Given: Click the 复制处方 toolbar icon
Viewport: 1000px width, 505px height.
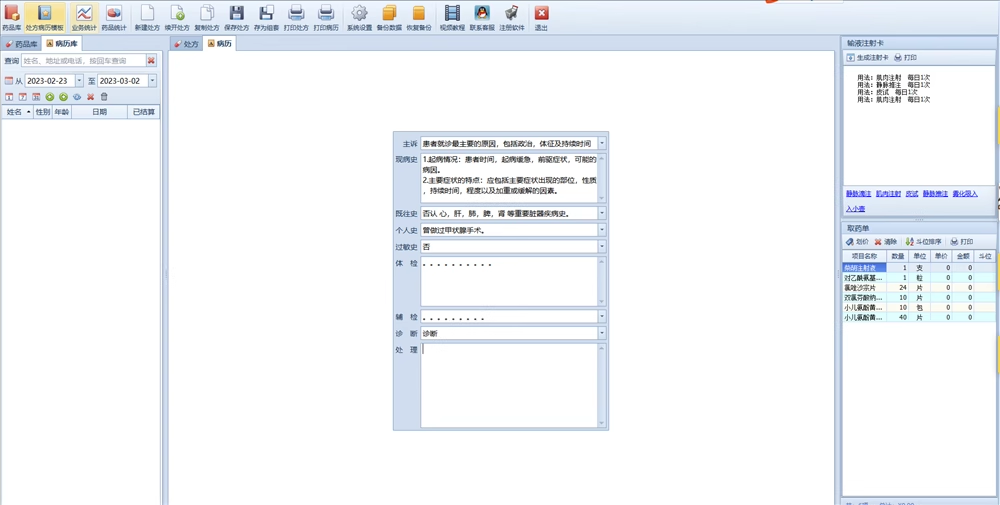Looking at the screenshot, I should [x=207, y=18].
